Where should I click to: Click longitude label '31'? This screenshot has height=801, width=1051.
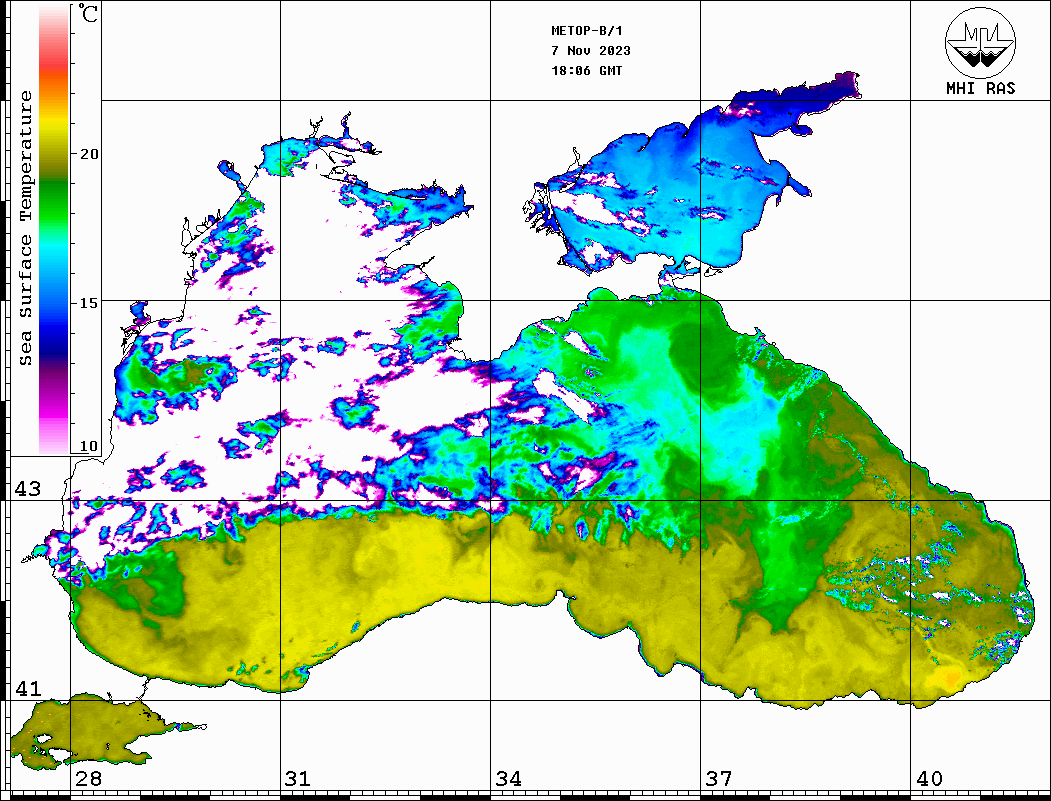(298, 779)
